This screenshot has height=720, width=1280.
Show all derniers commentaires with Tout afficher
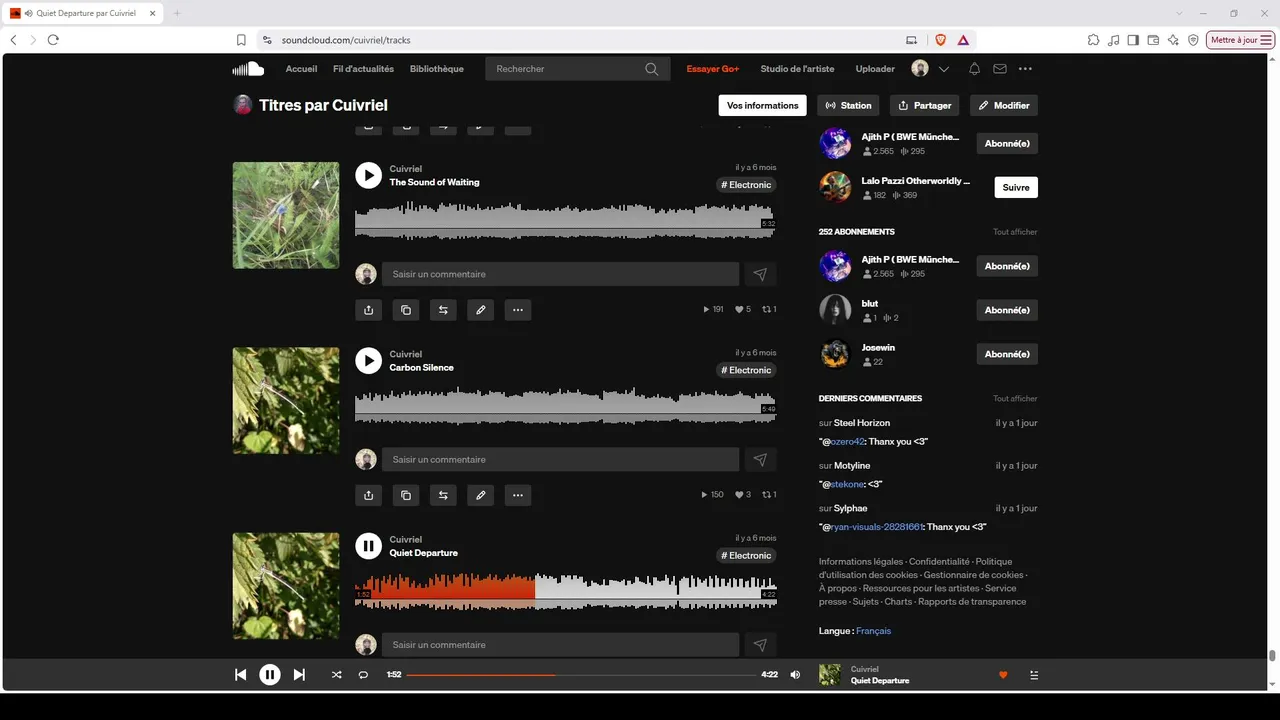pyautogui.click(x=1015, y=399)
